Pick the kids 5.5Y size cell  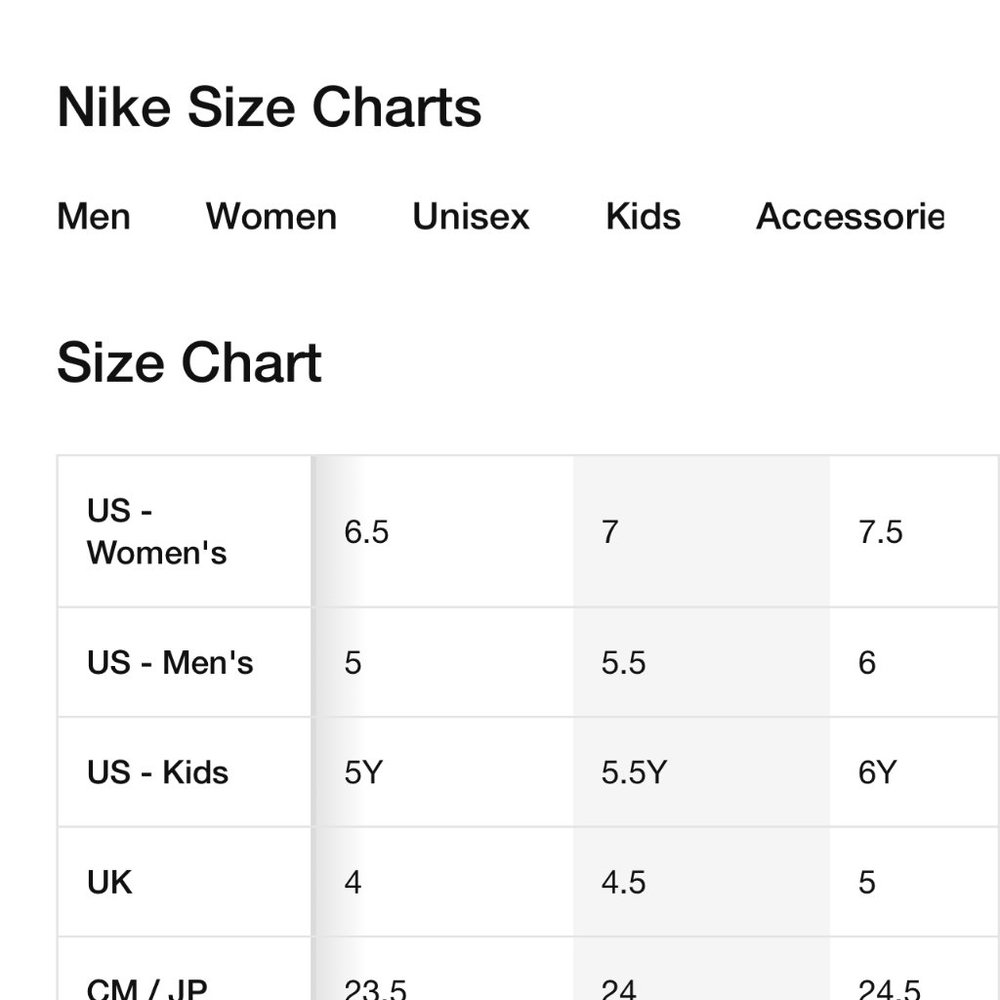tap(634, 772)
